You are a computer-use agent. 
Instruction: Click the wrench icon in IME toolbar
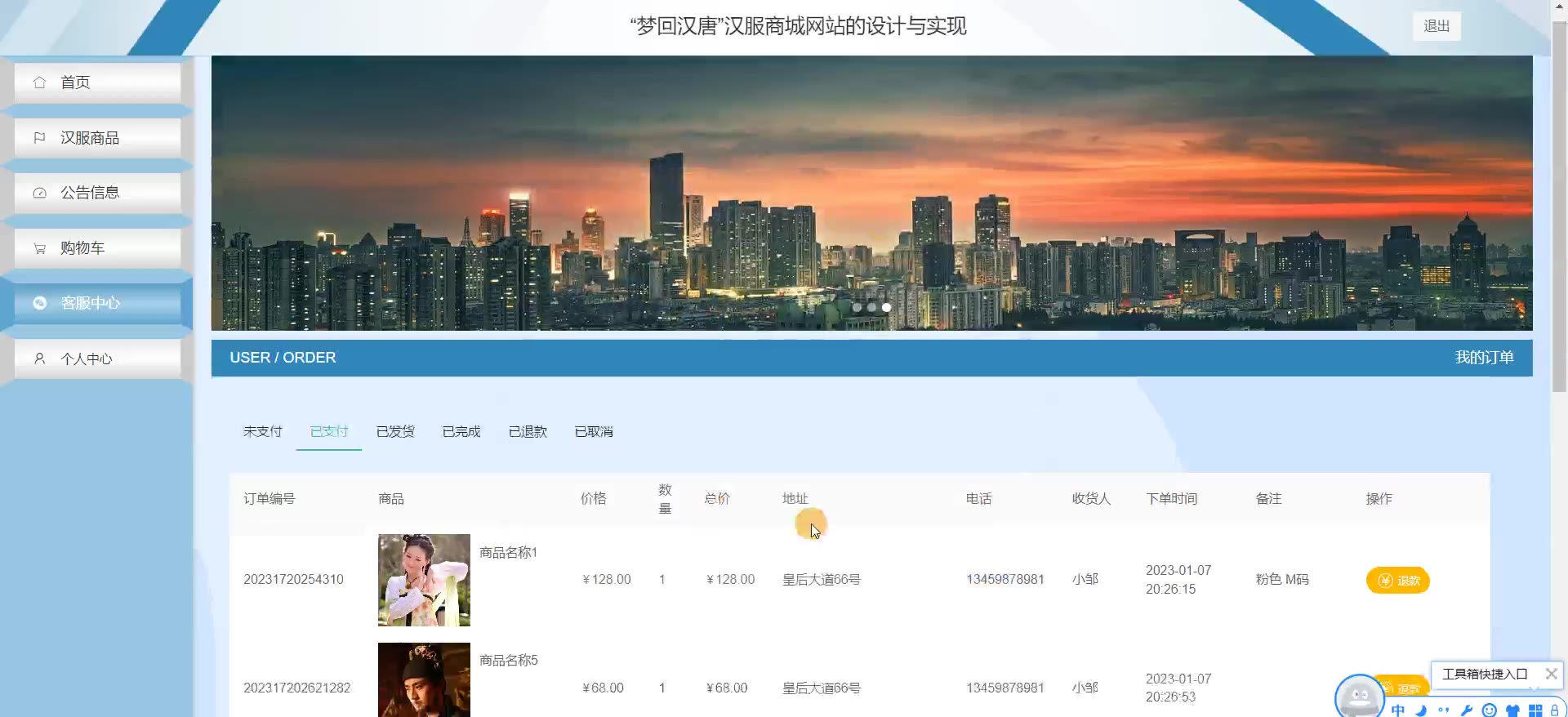[1467, 710]
